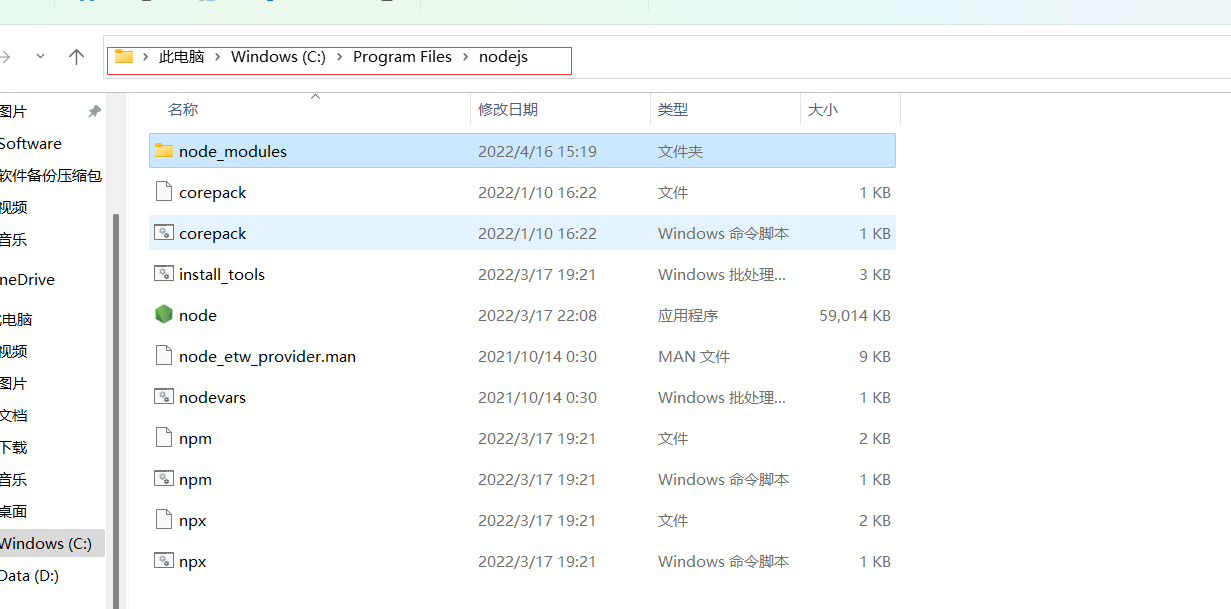Click nodejs breadcrumb in address bar

pyautogui.click(x=503, y=57)
